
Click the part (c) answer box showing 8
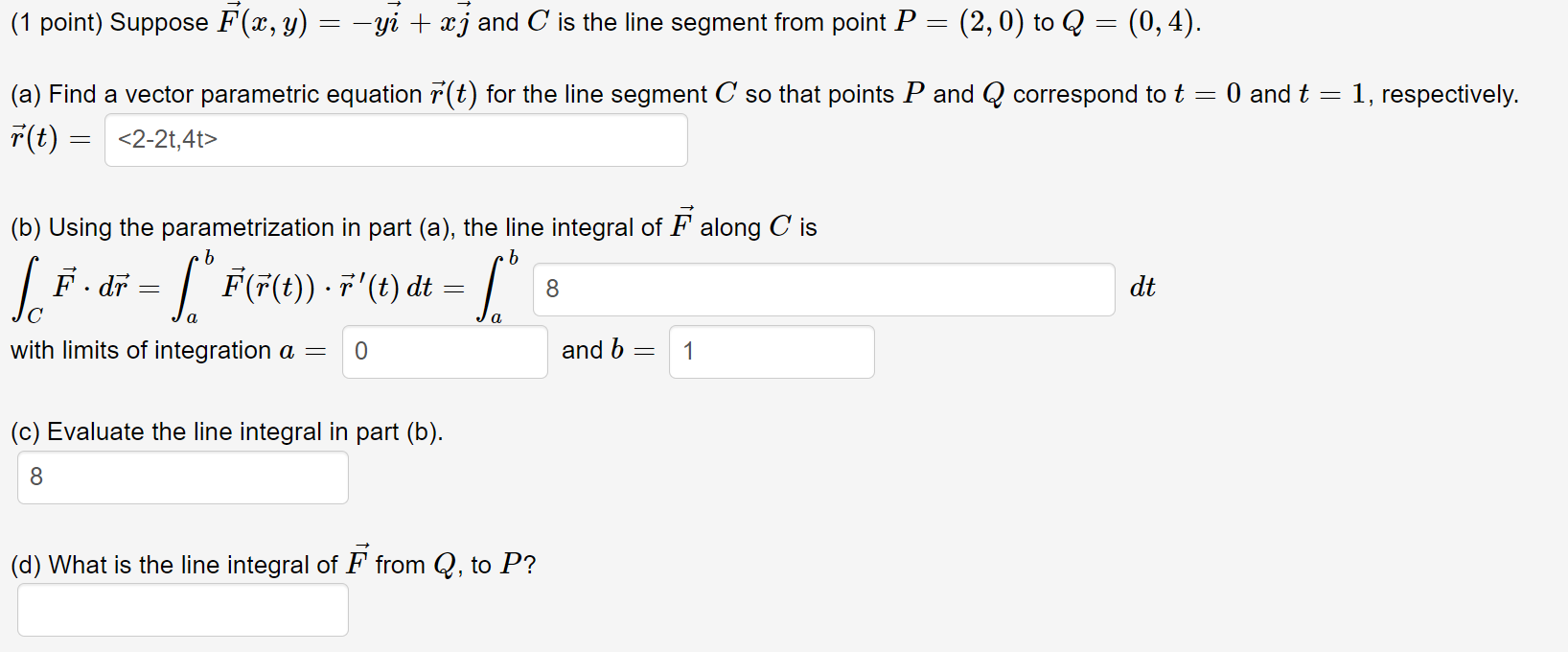click(x=181, y=477)
